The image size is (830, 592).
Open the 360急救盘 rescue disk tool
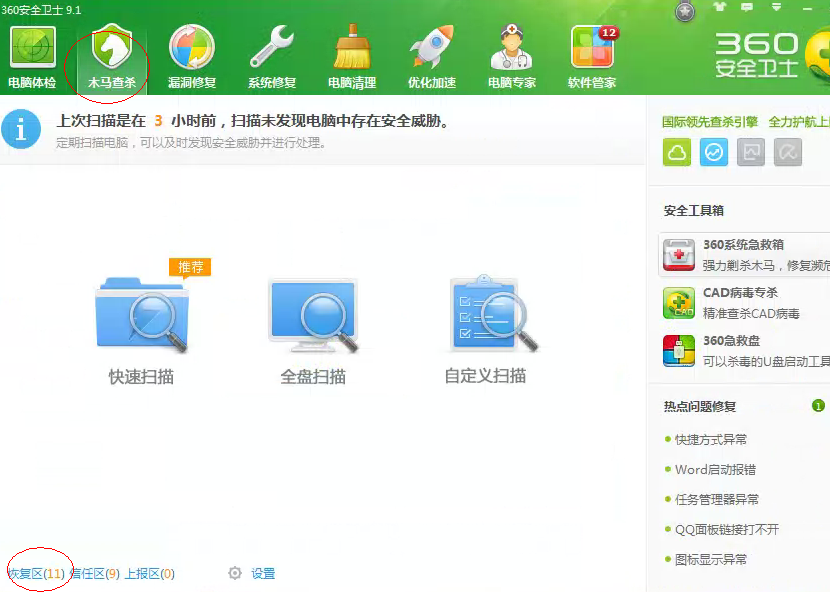click(x=745, y=351)
